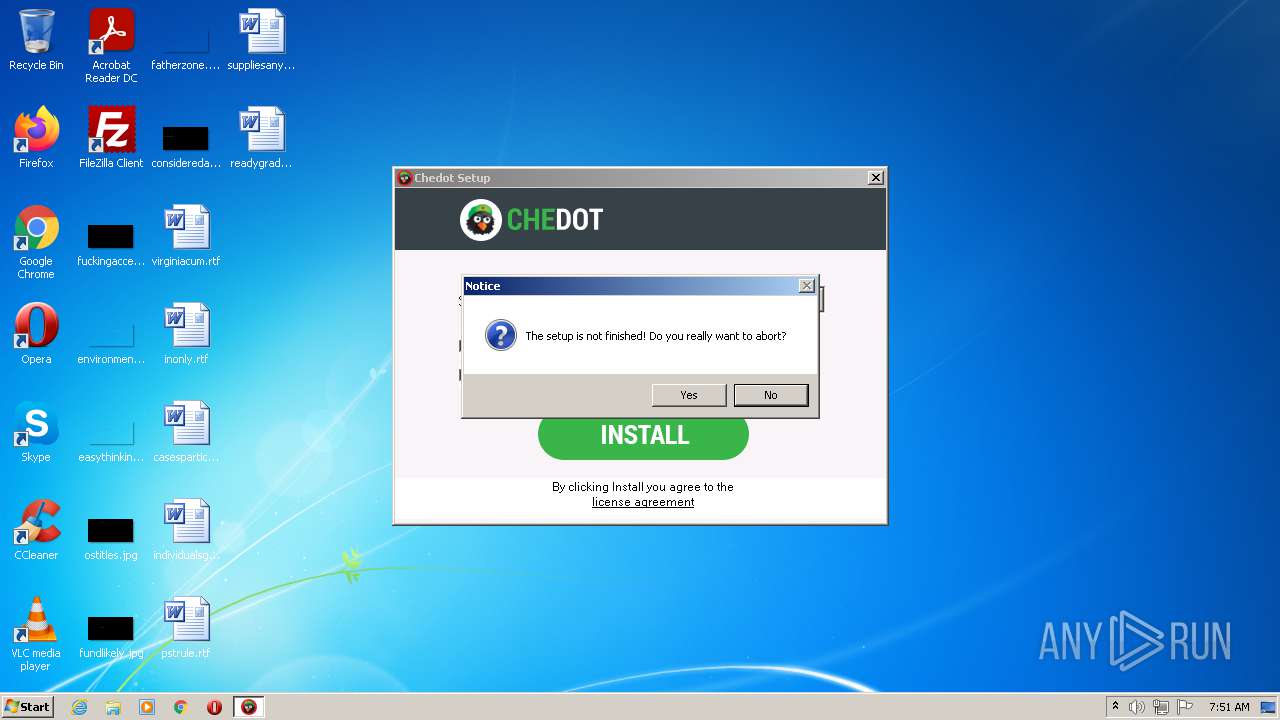Open Internet Explorer from taskbar

coord(80,707)
